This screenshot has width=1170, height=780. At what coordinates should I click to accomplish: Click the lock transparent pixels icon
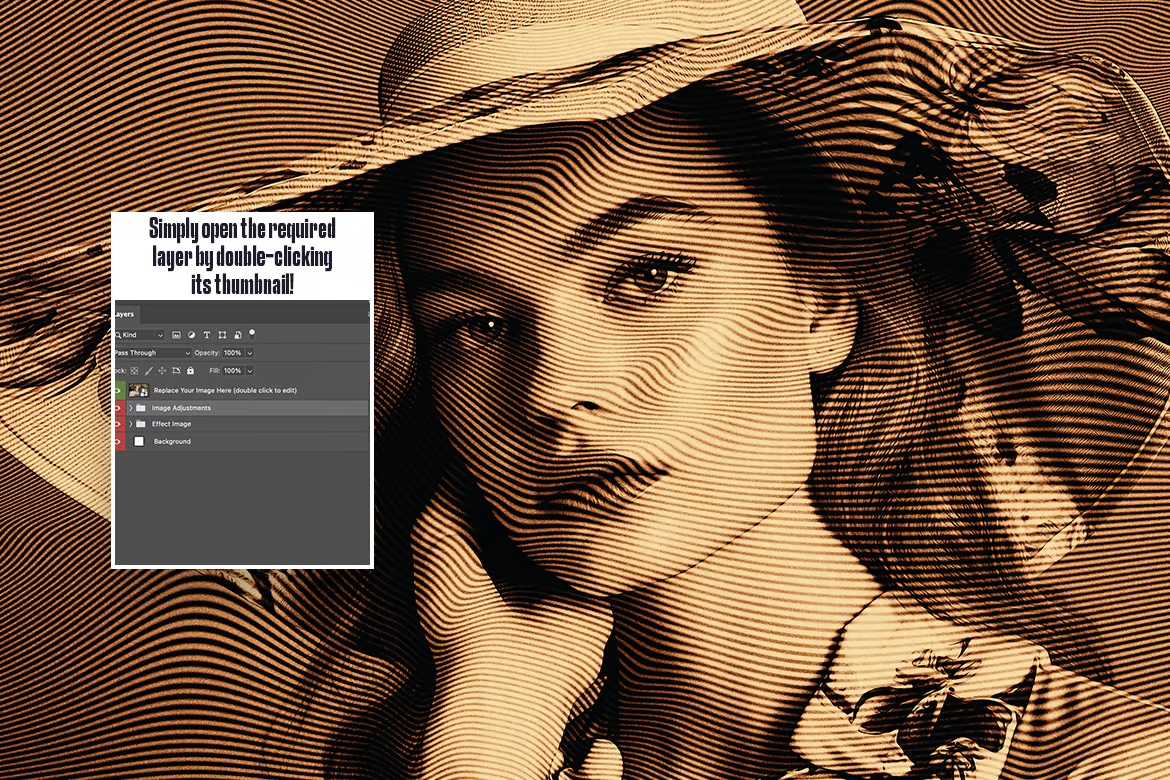click(134, 371)
